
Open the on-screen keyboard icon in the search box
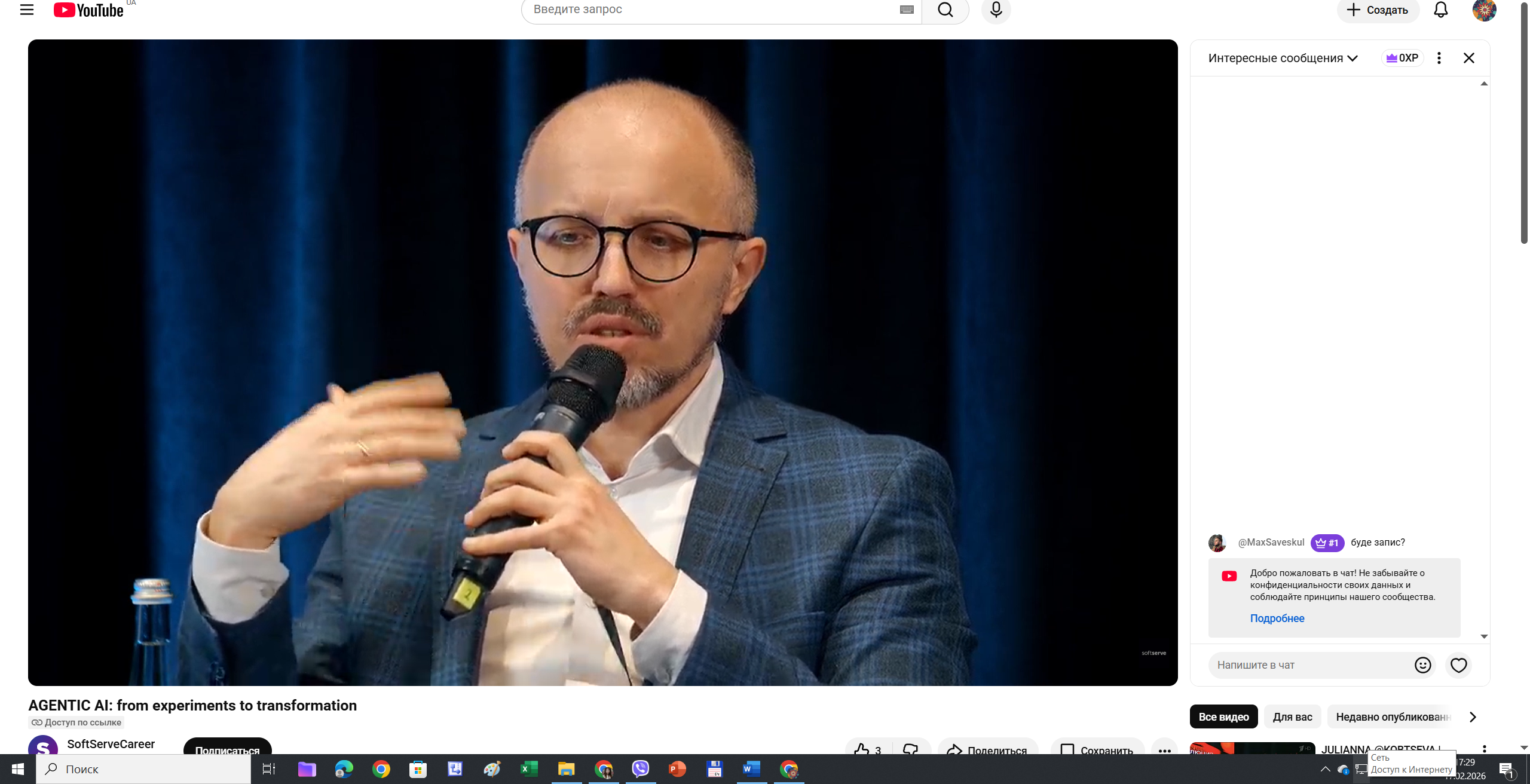(x=907, y=10)
